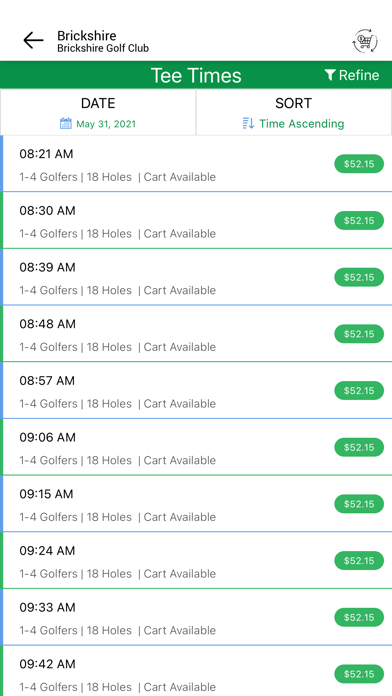Select the 08:39 AM tee time row
The width and height of the screenshot is (392, 696).
coord(196,277)
